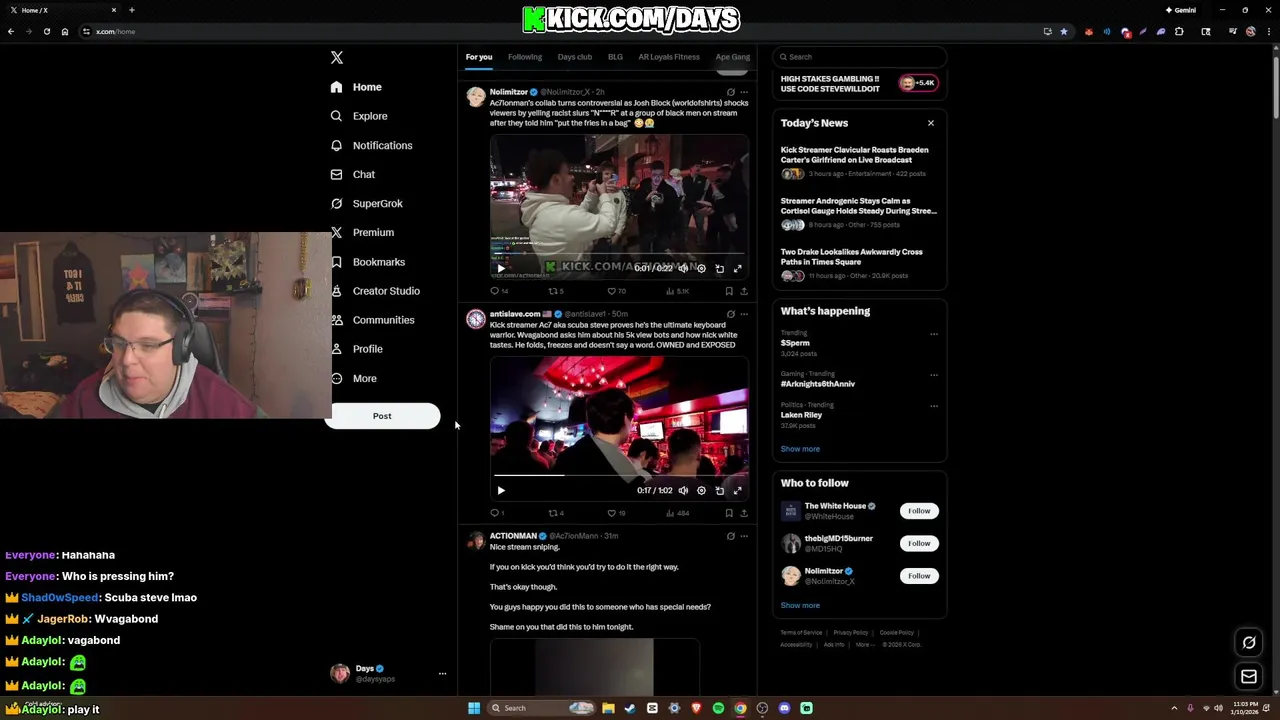Switch to AR Loyals Fitness tab
The width and height of the screenshot is (1280, 720).
[669, 57]
